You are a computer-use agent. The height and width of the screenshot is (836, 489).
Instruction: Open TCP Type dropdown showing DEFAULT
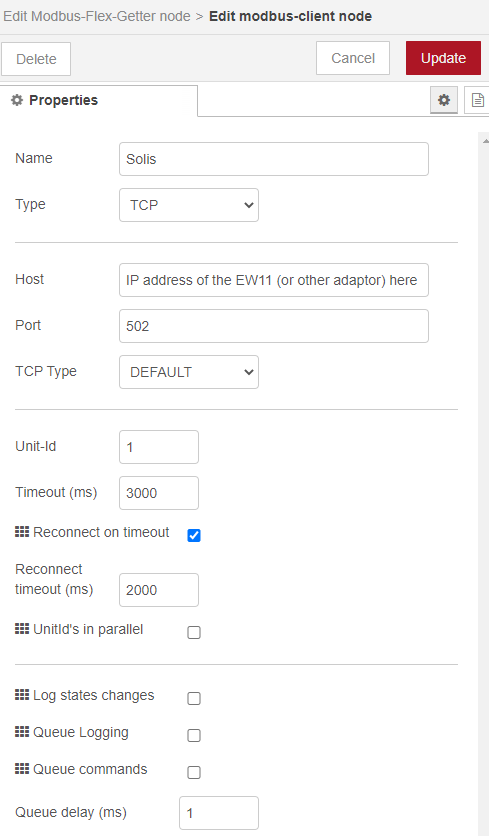click(x=189, y=372)
